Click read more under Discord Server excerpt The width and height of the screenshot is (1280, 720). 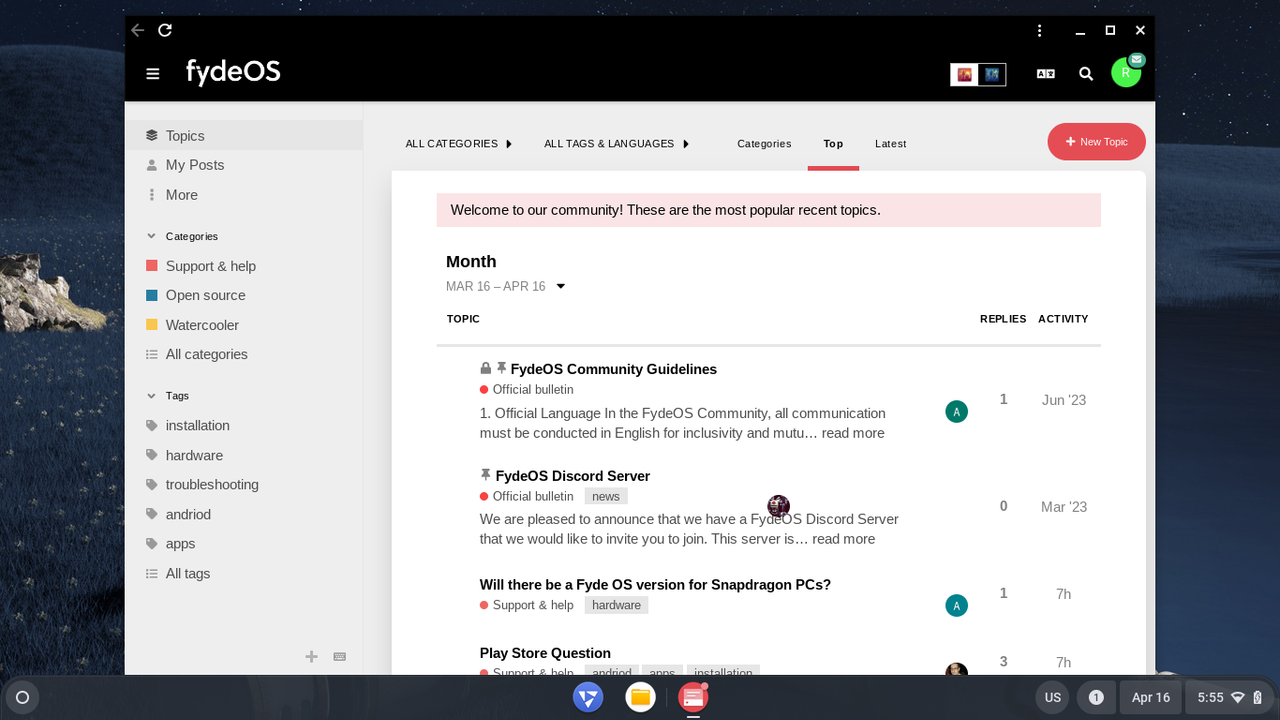pyautogui.click(x=843, y=539)
